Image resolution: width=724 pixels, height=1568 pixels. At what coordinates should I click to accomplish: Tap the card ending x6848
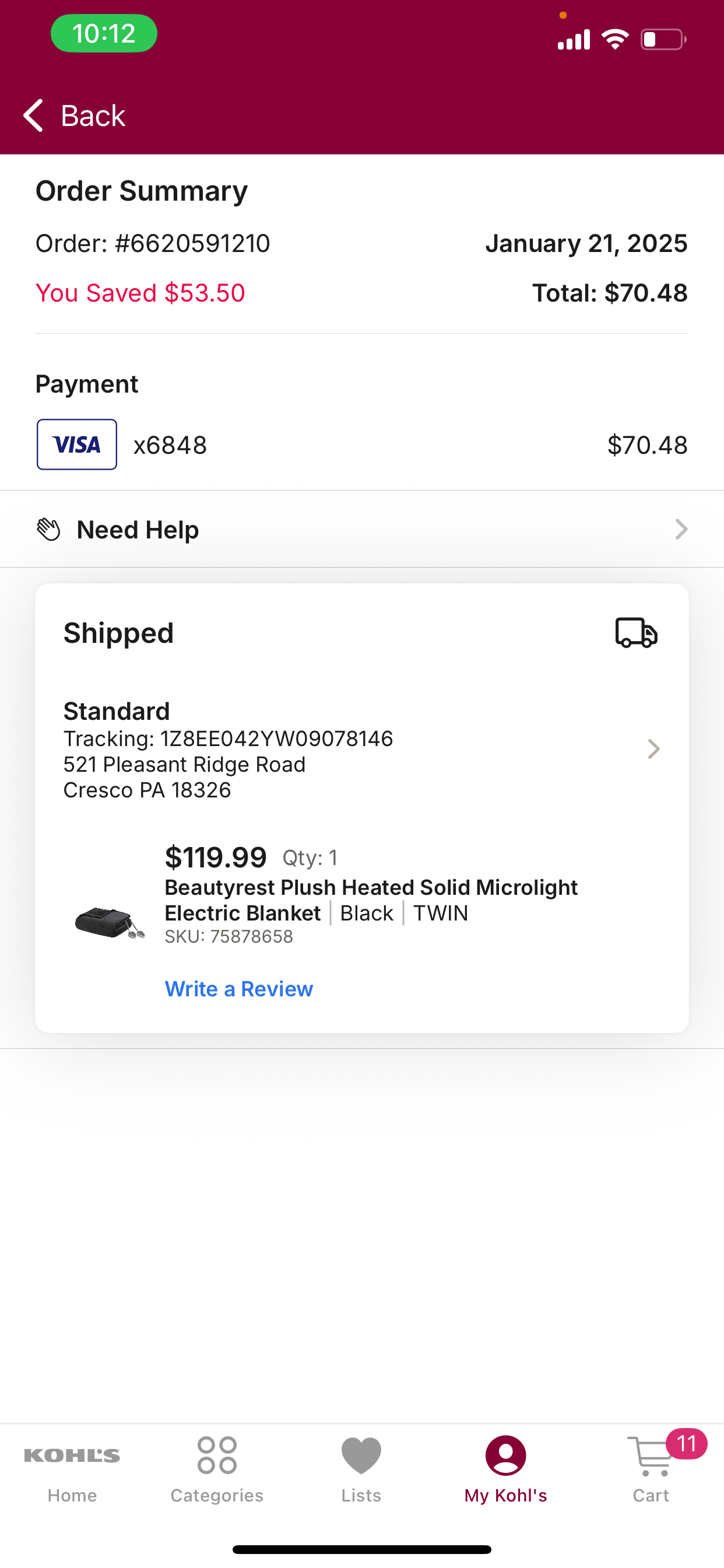pos(170,445)
